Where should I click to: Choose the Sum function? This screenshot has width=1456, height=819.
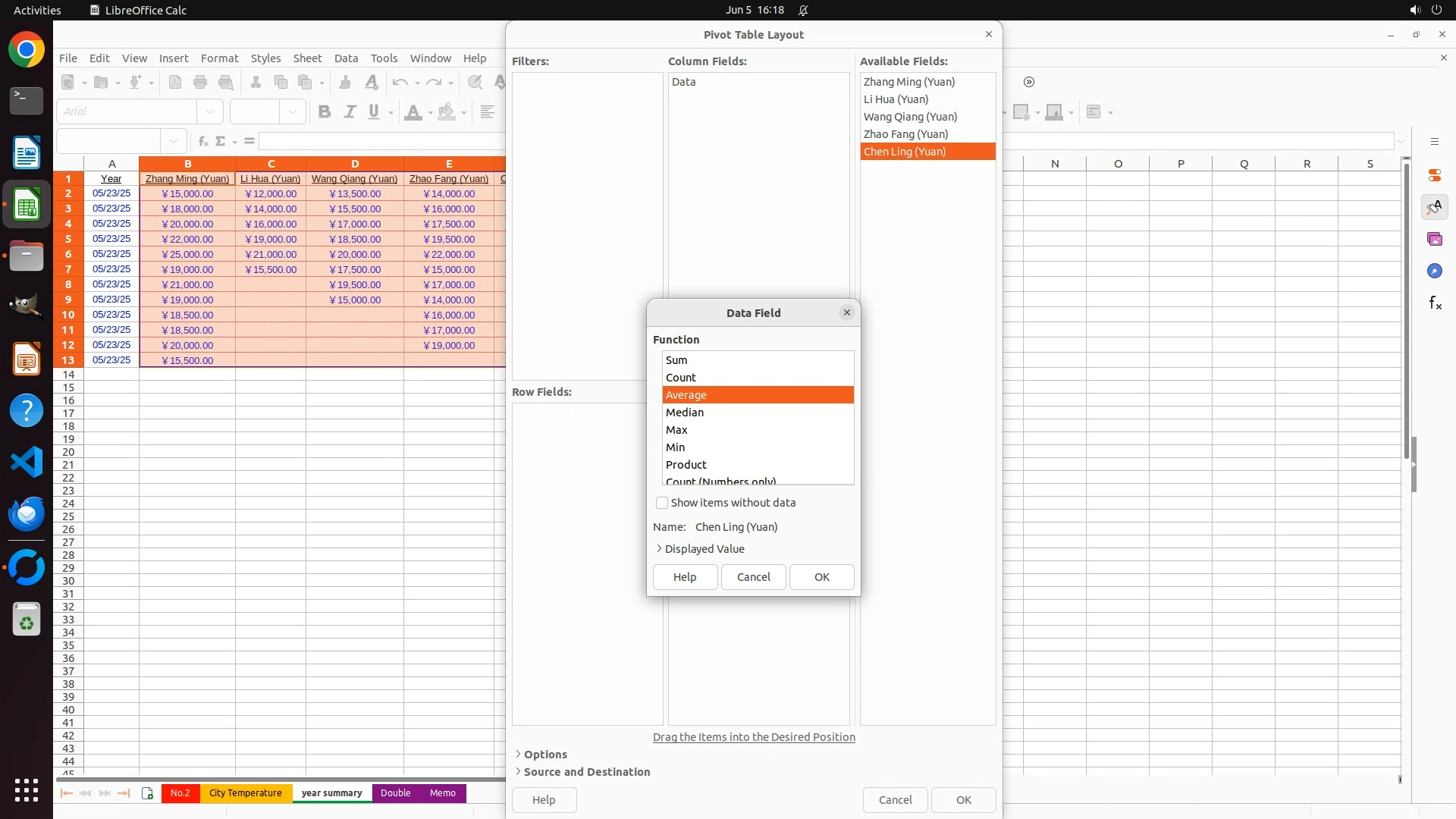click(676, 360)
